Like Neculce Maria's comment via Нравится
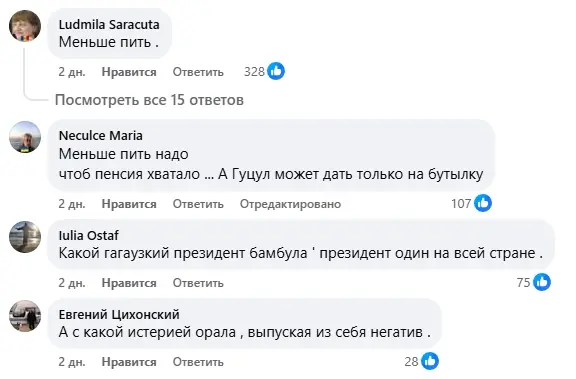This screenshot has height=379, width=576. (x=129, y=204)
